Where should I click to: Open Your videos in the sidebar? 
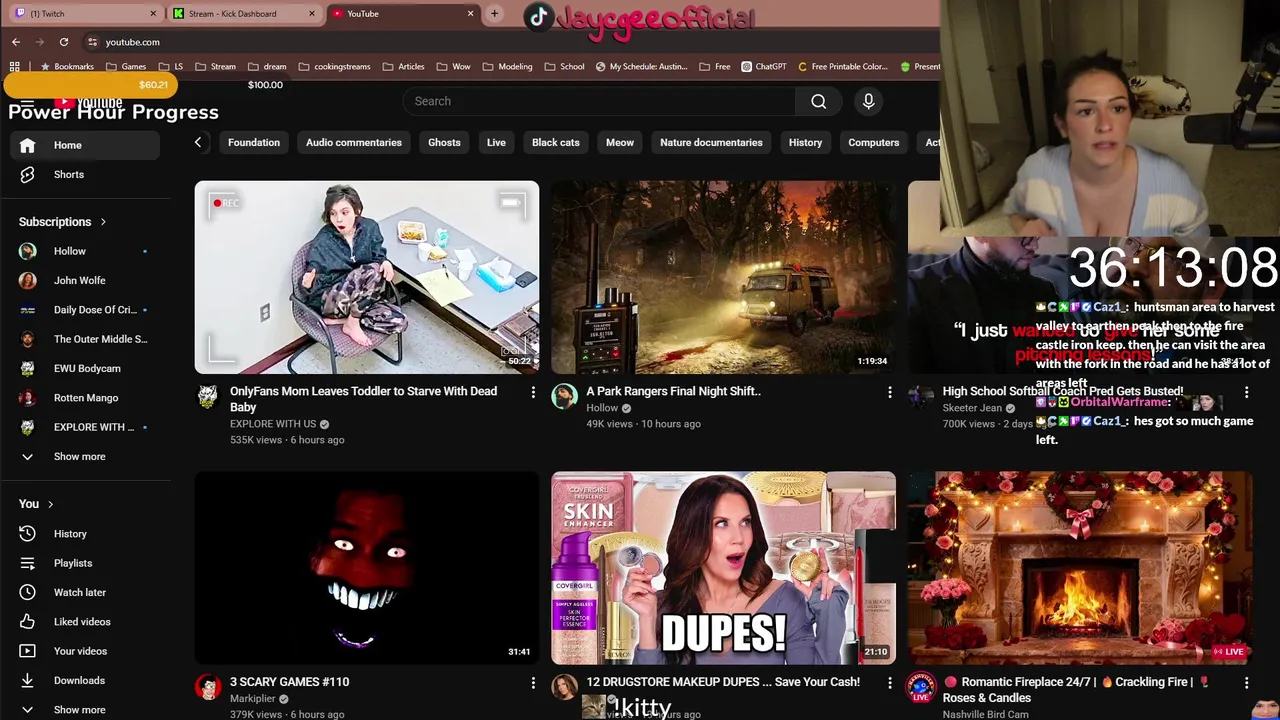coord(85,651)
